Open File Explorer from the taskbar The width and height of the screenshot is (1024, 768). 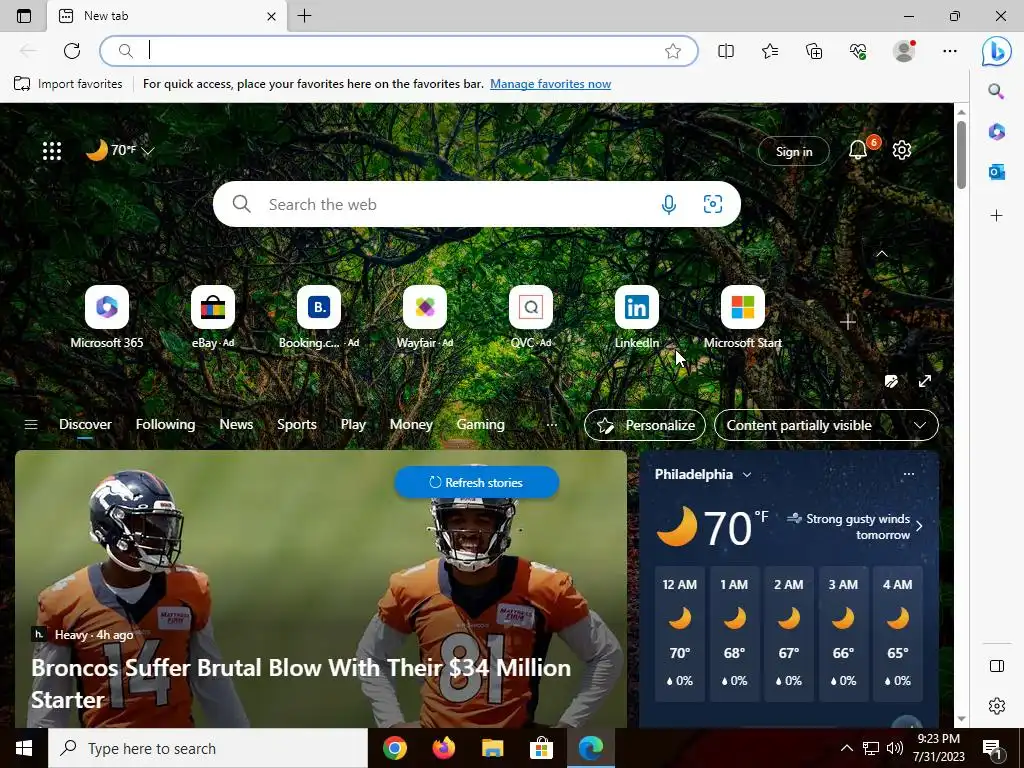point(492,748)
